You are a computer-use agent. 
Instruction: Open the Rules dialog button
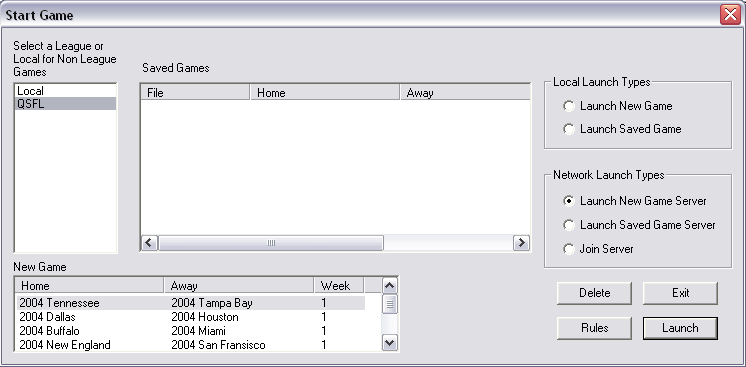coord(594,328)
